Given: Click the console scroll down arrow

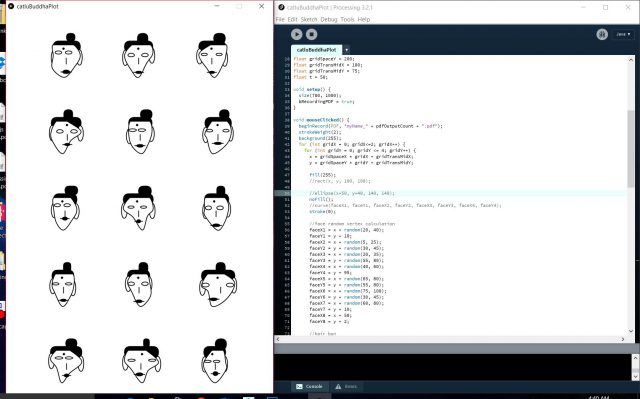Looking at the screenshot, I should (635, 376).
